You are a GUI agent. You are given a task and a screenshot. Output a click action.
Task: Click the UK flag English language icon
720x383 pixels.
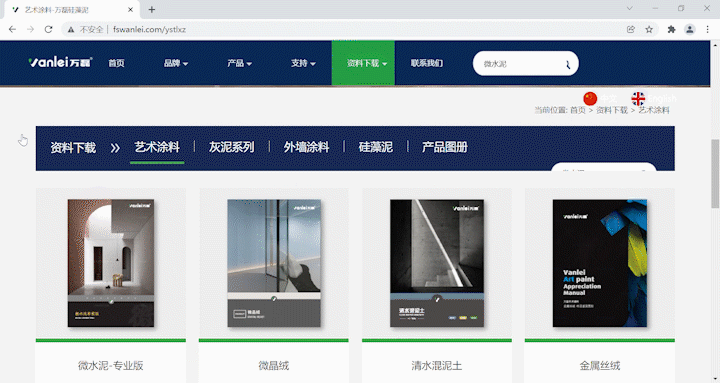click(638, 98)
